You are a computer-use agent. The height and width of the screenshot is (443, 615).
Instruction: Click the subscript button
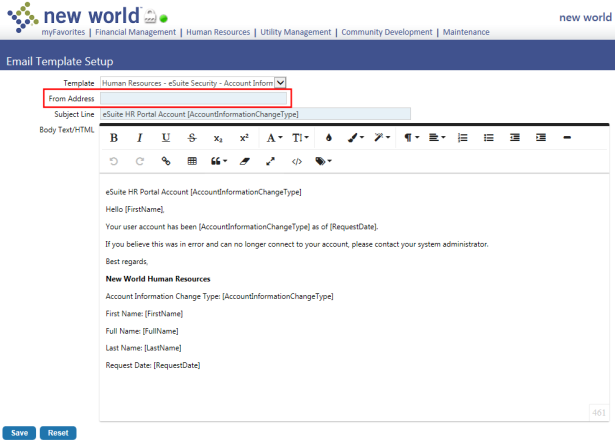218,137
